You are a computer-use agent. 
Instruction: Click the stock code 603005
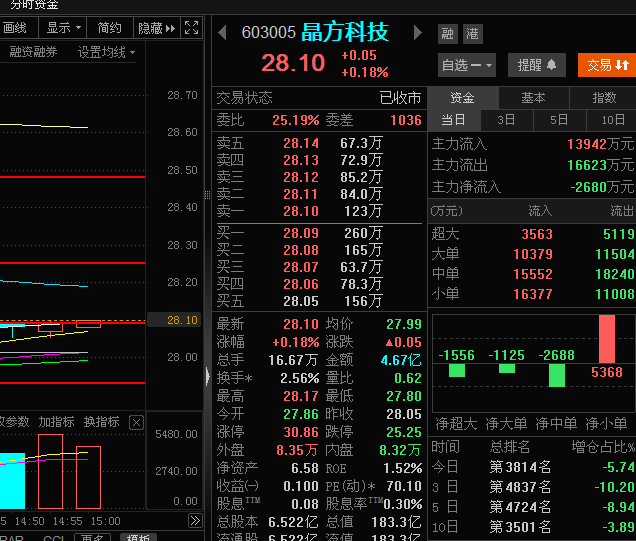point(269,33)
